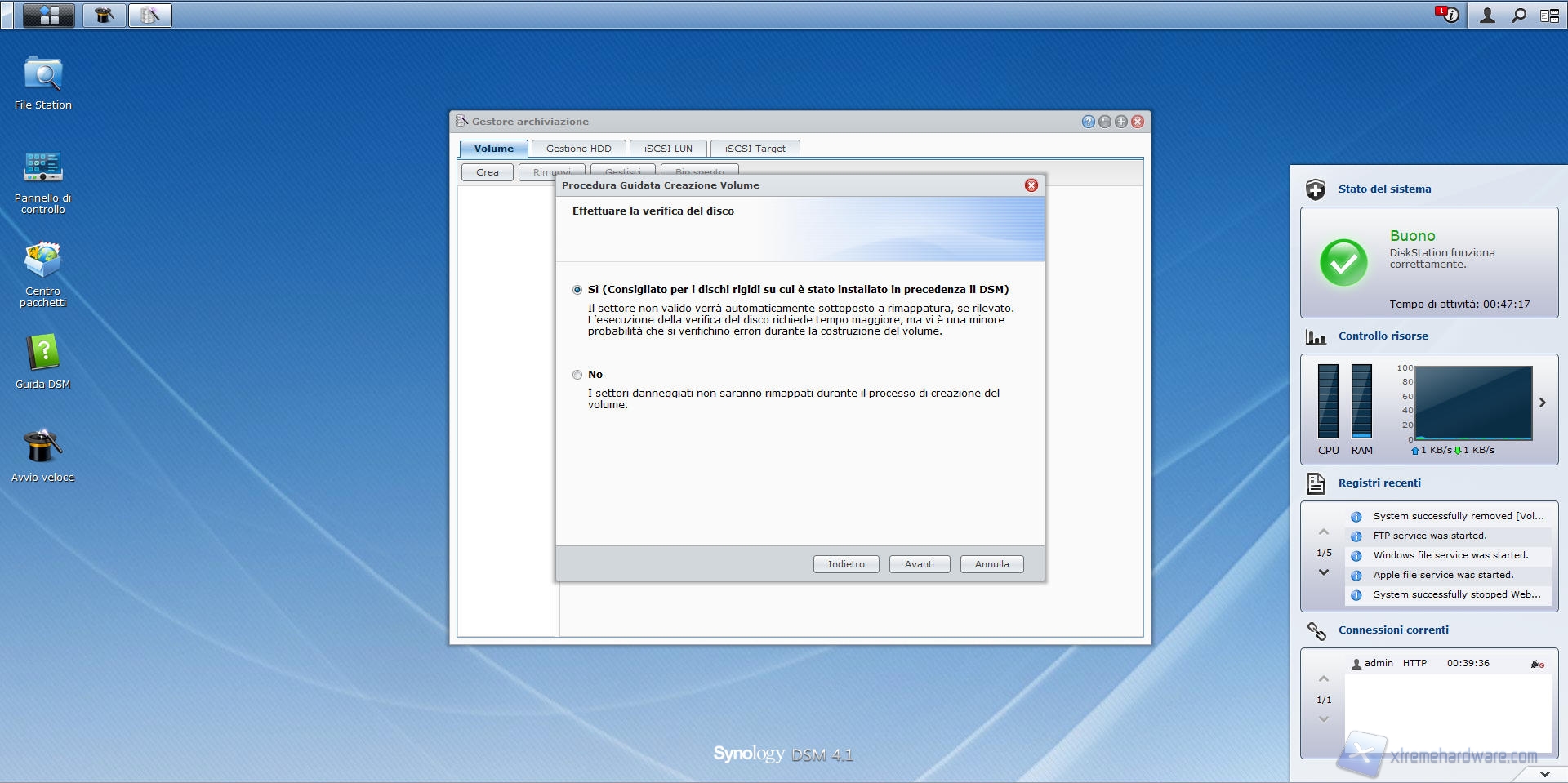The image size is (1568, 783).
Task: Click Avanti to continue wizard
Action: pos(919,564)
